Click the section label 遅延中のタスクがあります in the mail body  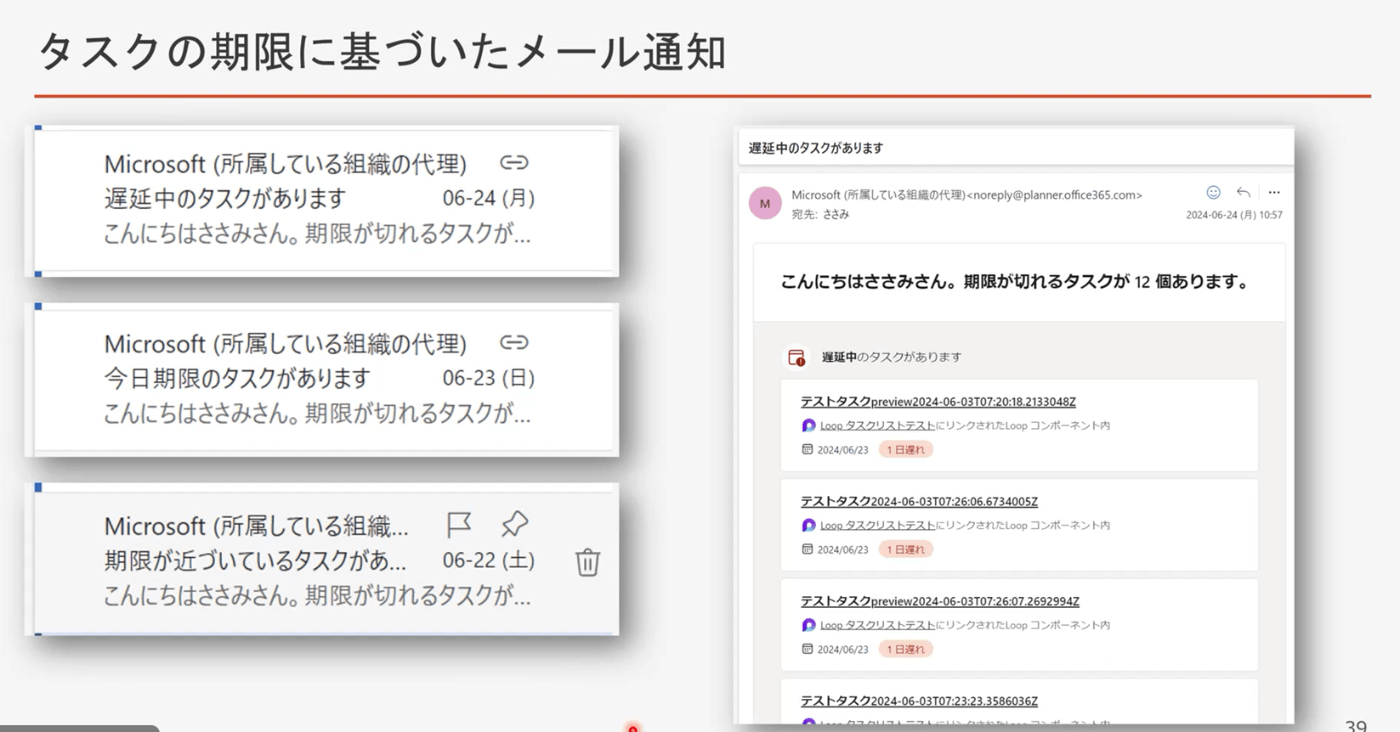(x=892, y=357)
